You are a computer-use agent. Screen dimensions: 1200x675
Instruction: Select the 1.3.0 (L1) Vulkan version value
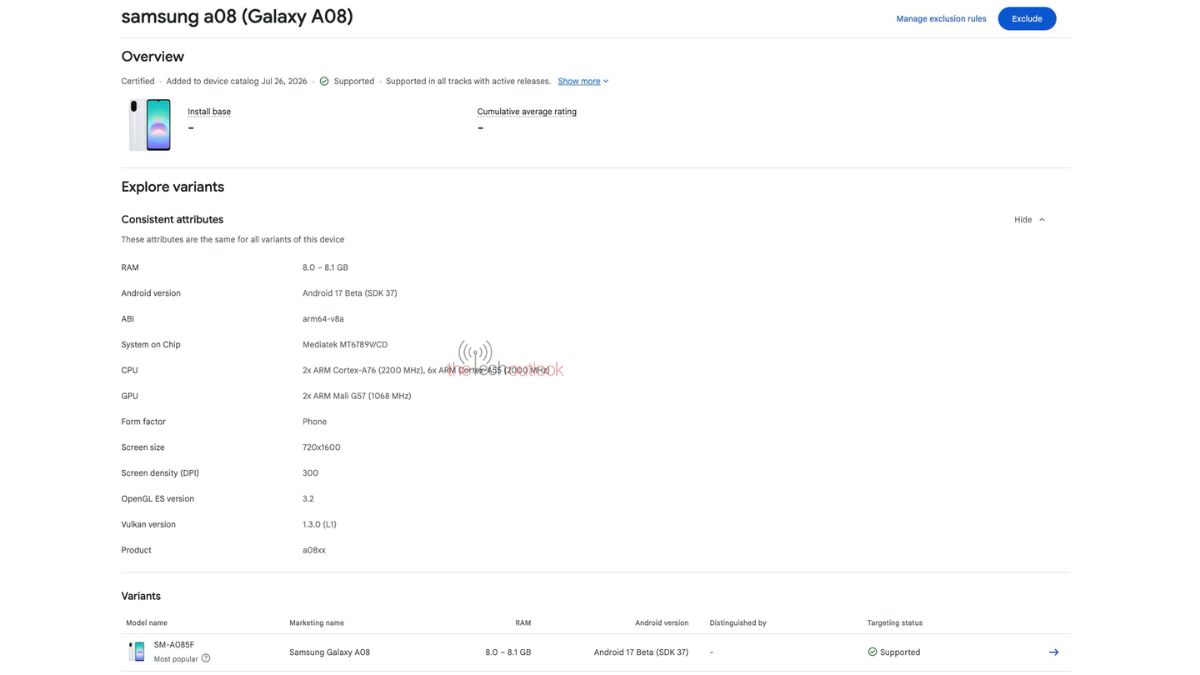[x=322, y=524]
